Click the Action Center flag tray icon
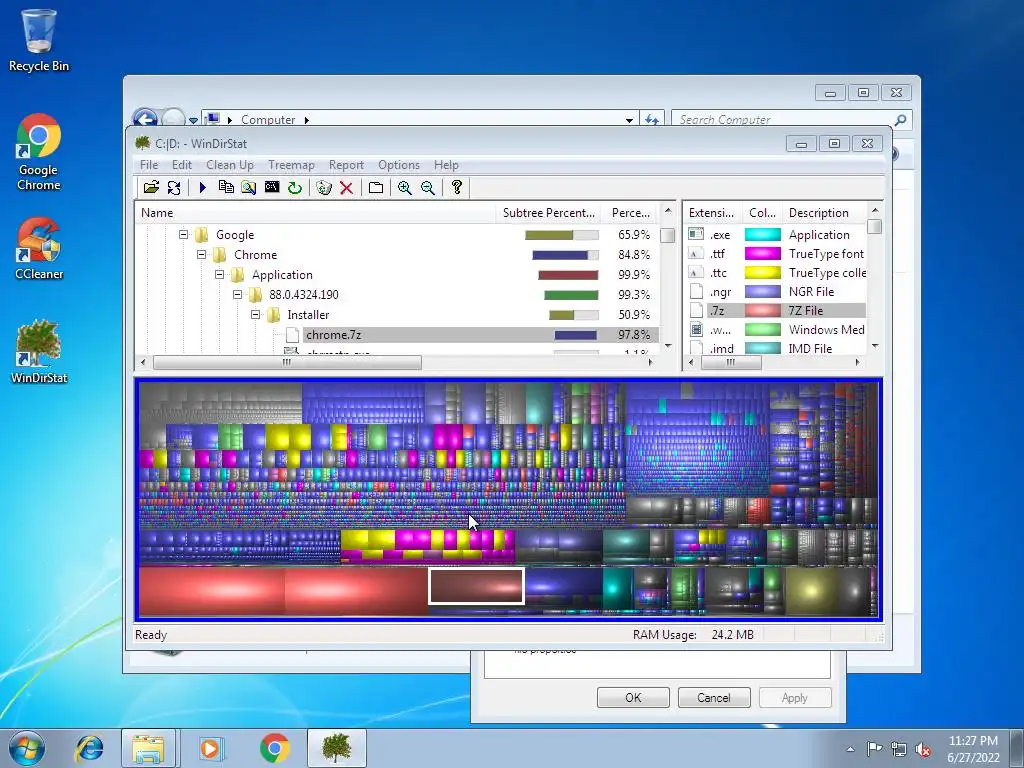The height and width of the screenshot is (768, 1024). [874, 749]
